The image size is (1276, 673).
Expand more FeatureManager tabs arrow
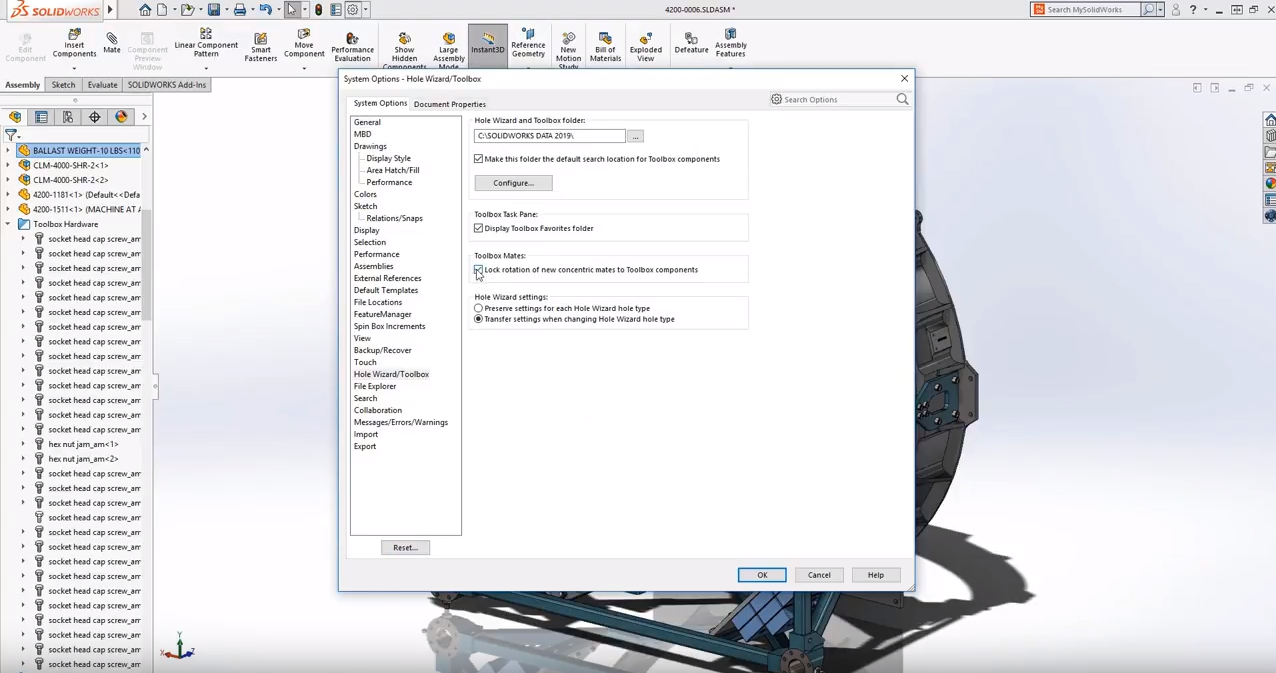[144, 117]
